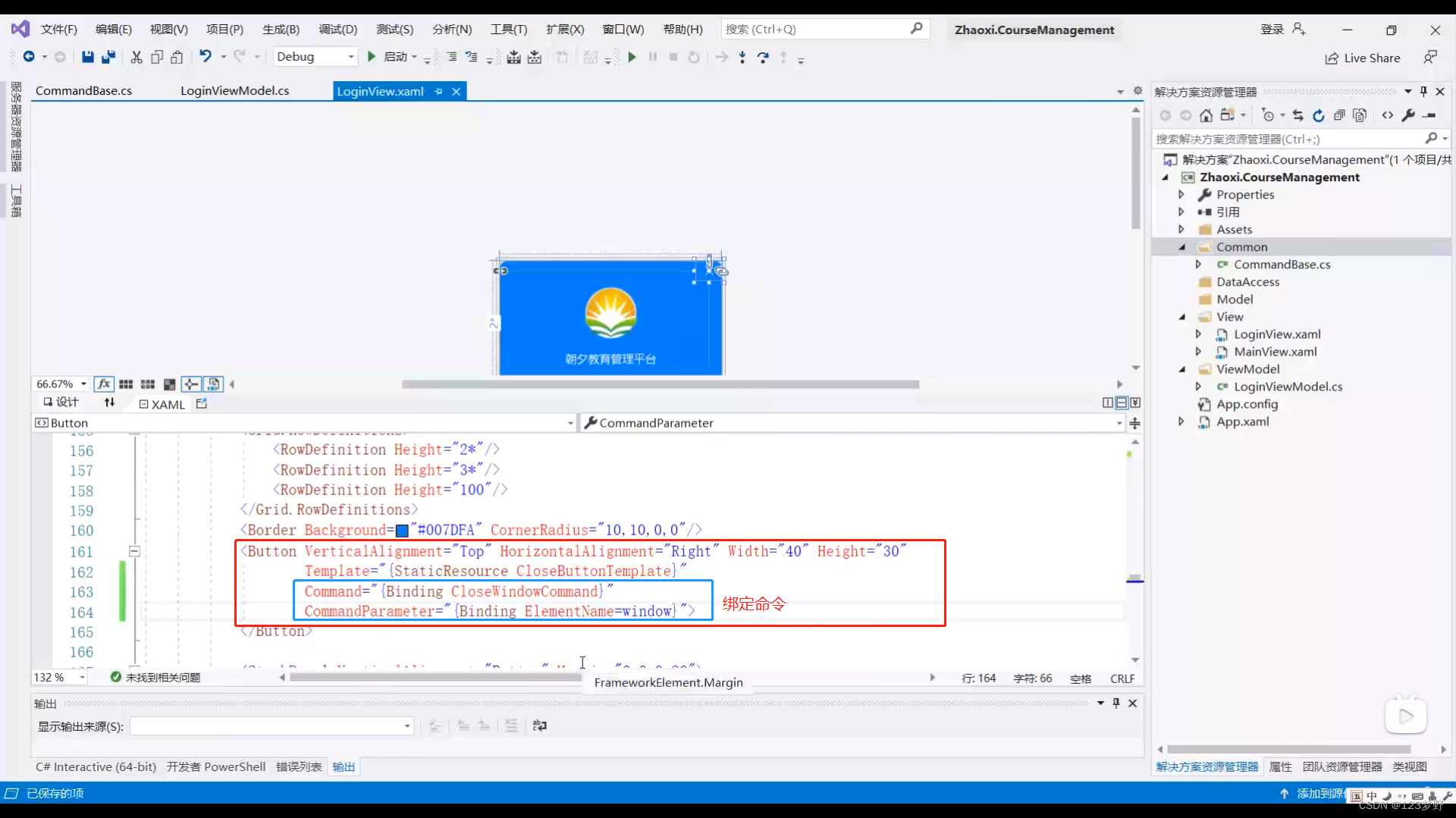
Task: Click the search (Ctrl+Q) box
Action: tap(825, 29)
